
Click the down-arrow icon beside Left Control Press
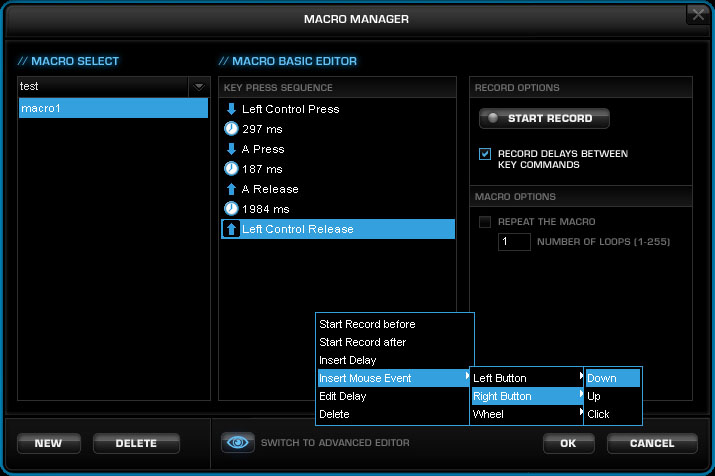tap(231, 109)
